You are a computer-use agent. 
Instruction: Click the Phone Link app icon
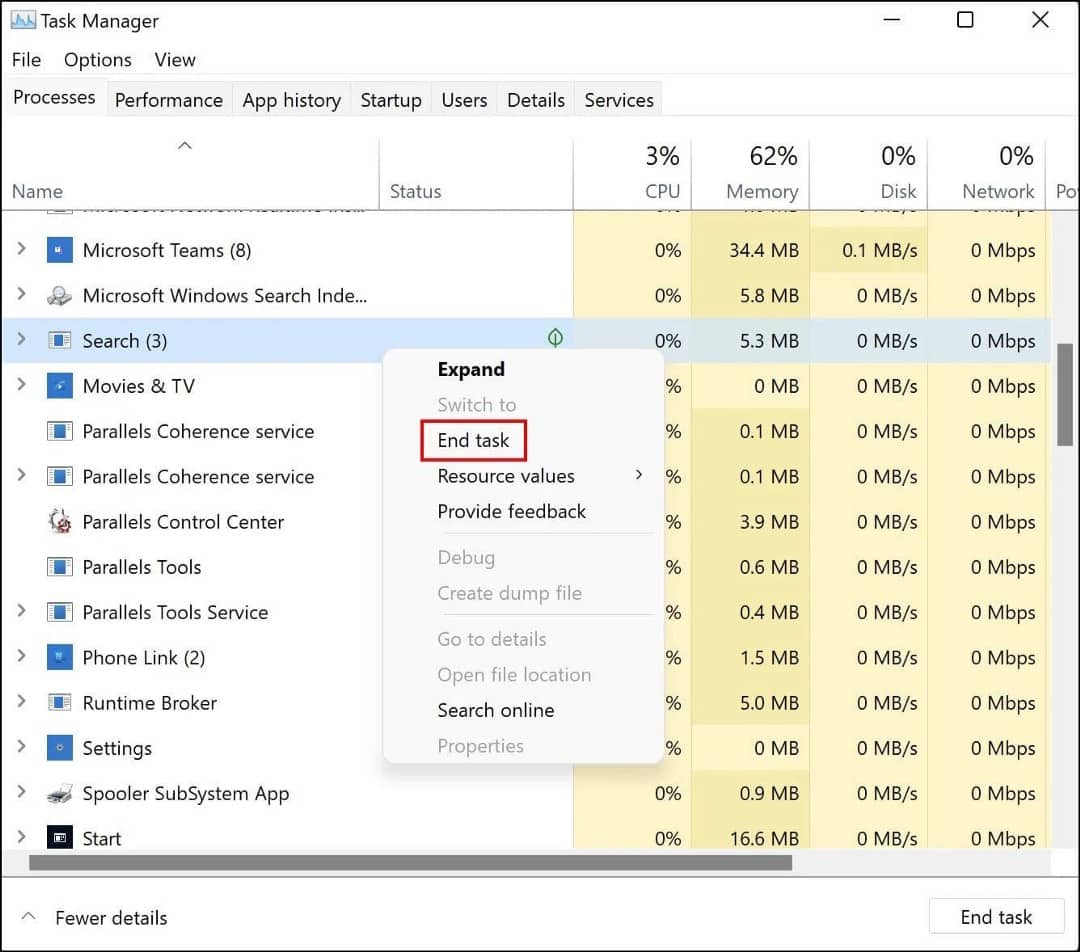[60, 657]
